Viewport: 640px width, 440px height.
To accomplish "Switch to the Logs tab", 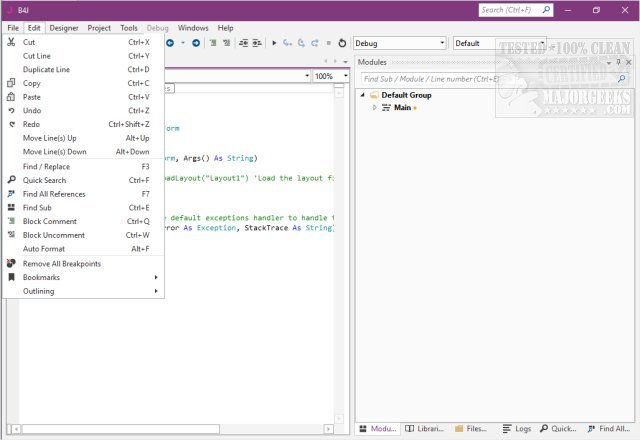I will tap(517, 428).
